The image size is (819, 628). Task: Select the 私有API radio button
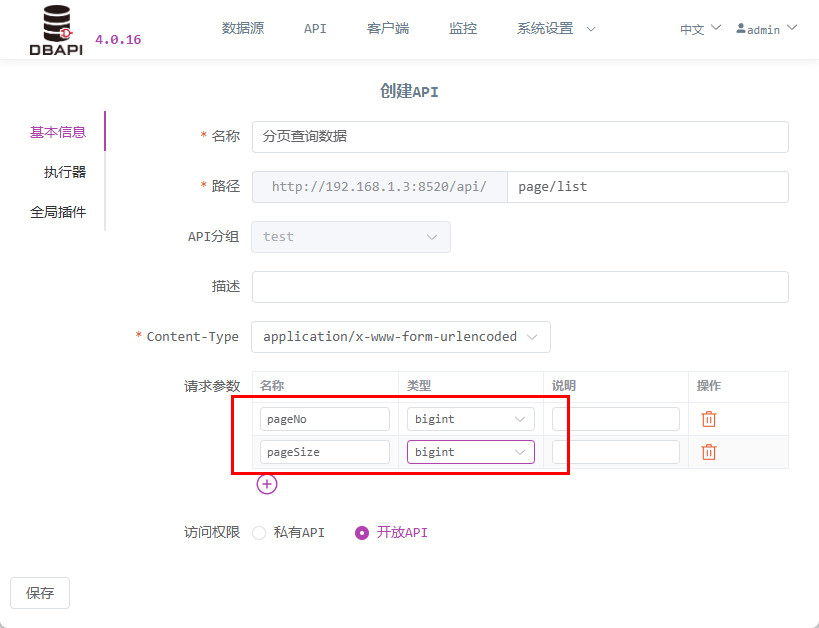click(x=259, y=533)
